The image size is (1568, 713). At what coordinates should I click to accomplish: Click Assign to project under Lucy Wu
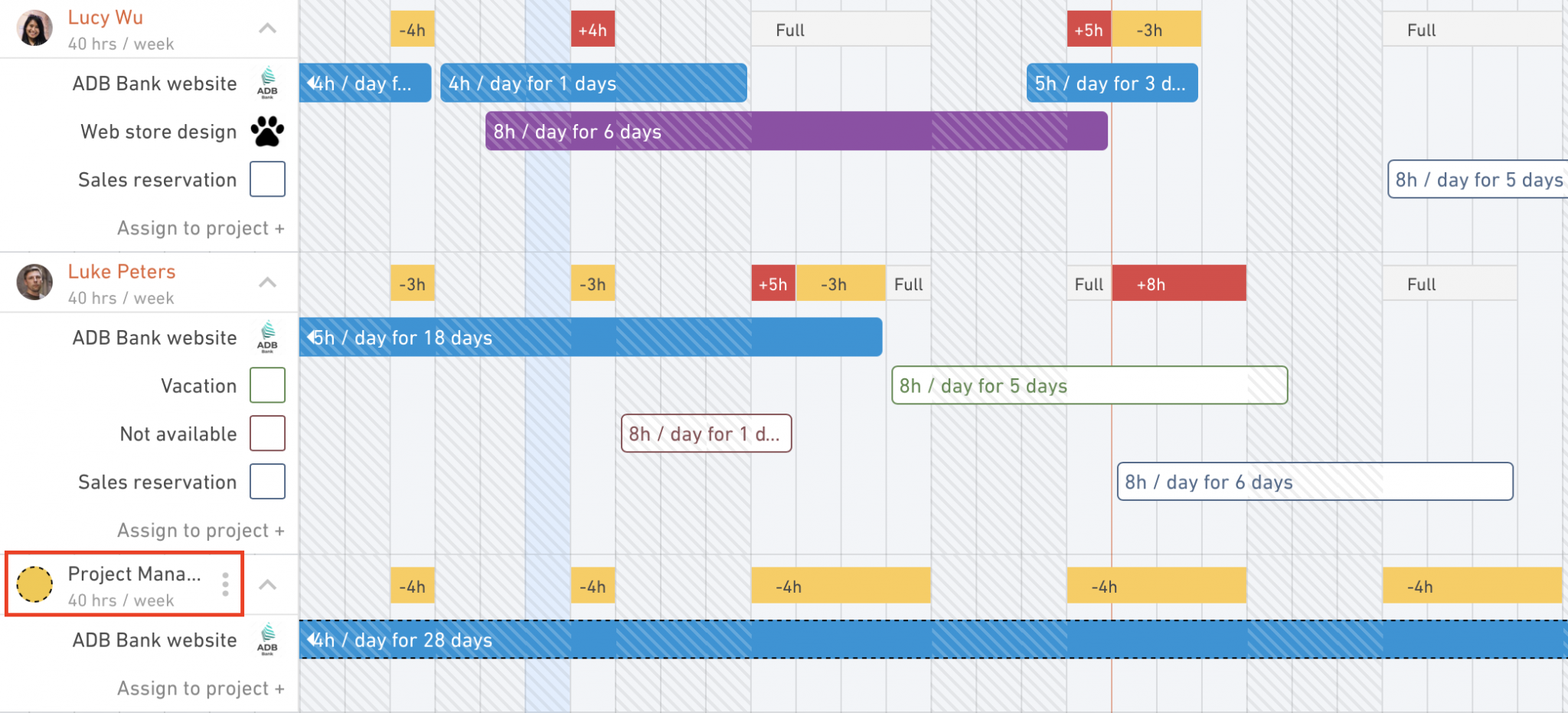(201, 228)
